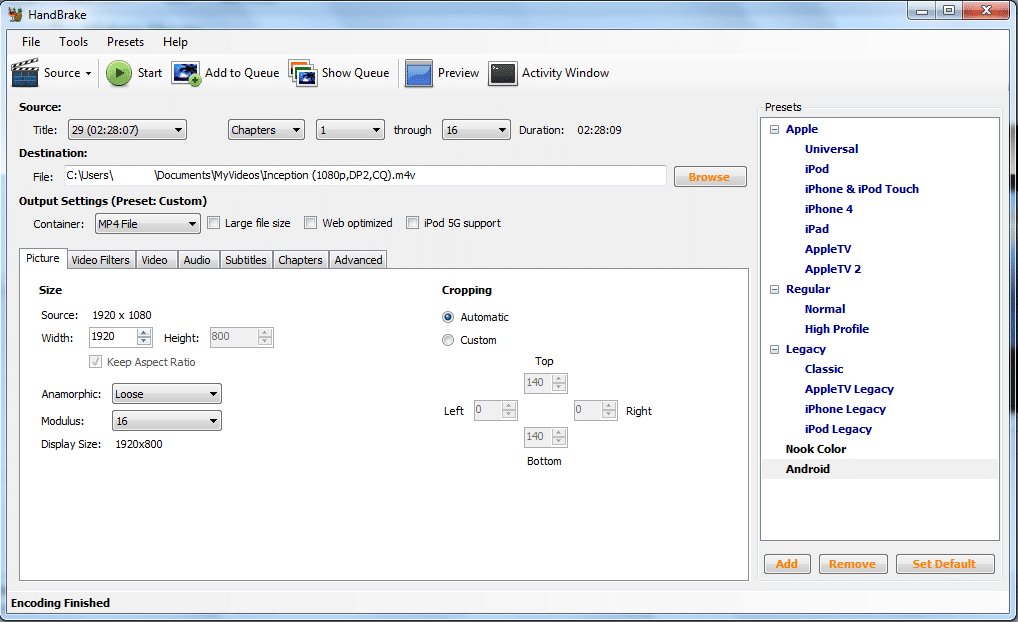The image size is (1018, 622).
Task: Open the Show Queue icon
Action: [303, 73]
